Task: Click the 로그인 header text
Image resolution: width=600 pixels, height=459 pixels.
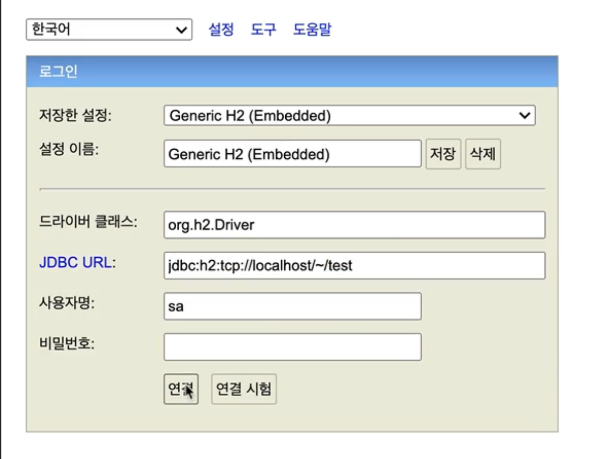Action: [58, 72]
